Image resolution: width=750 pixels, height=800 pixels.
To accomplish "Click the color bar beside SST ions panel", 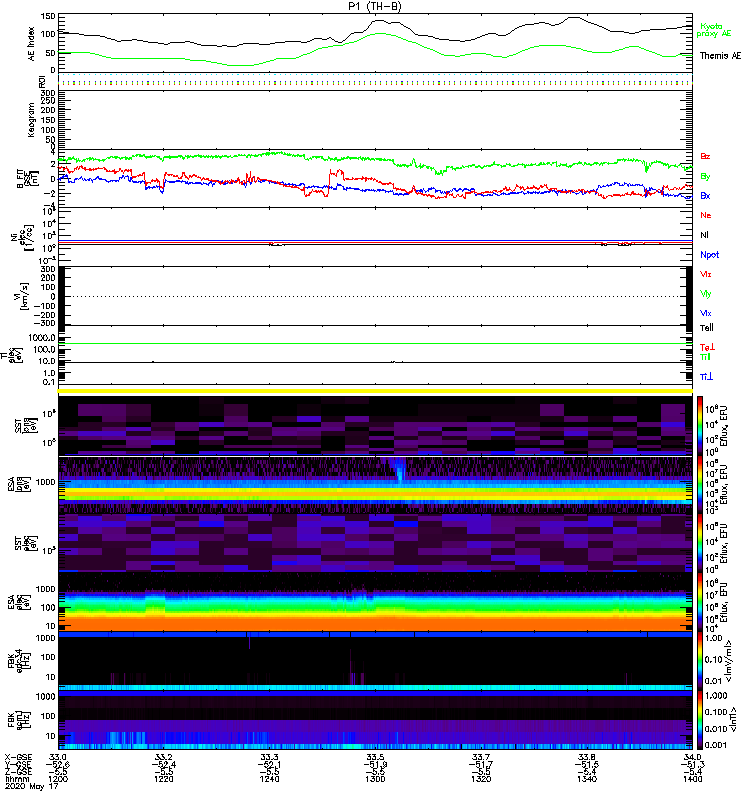I will point(700,426).
